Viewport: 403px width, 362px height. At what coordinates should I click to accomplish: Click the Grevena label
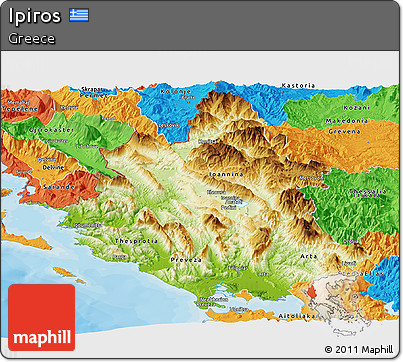click(x=344, y=131)
